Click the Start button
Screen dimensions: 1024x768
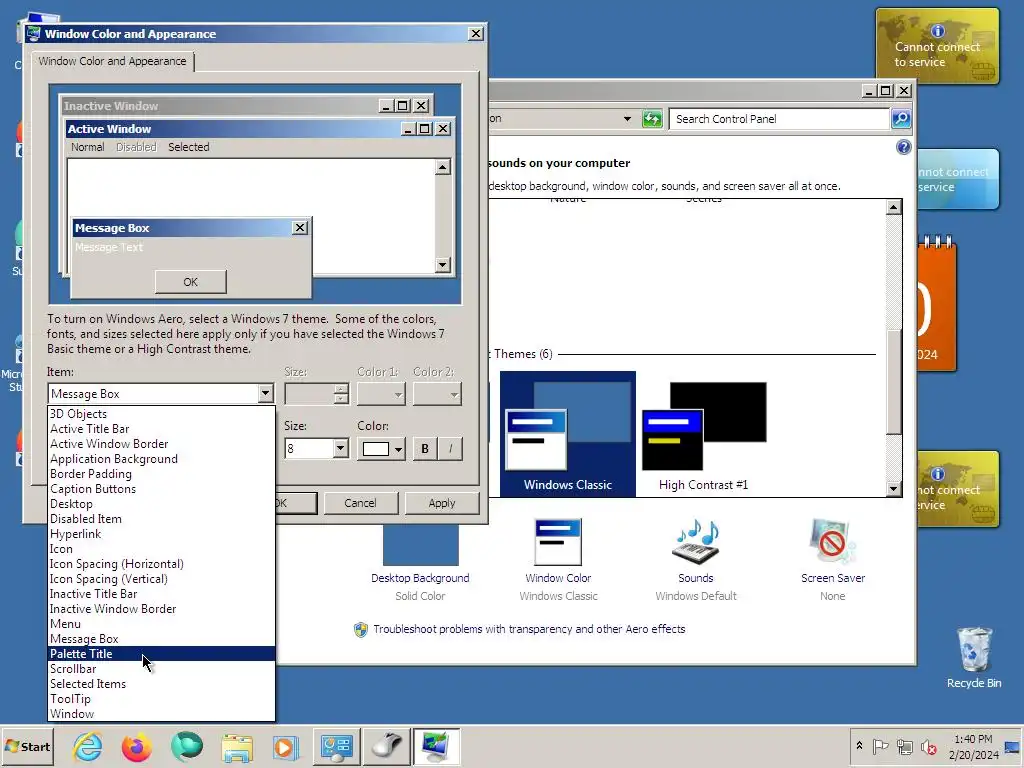click(27, 746)
